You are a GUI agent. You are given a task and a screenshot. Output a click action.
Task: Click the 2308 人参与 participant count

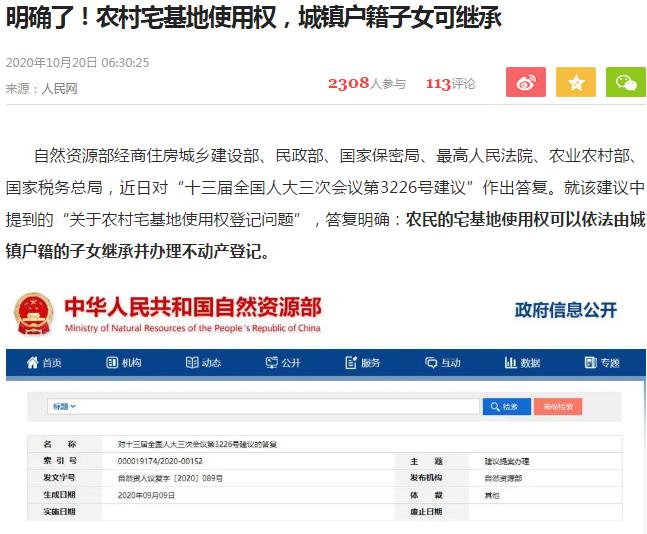coord(366,84)
